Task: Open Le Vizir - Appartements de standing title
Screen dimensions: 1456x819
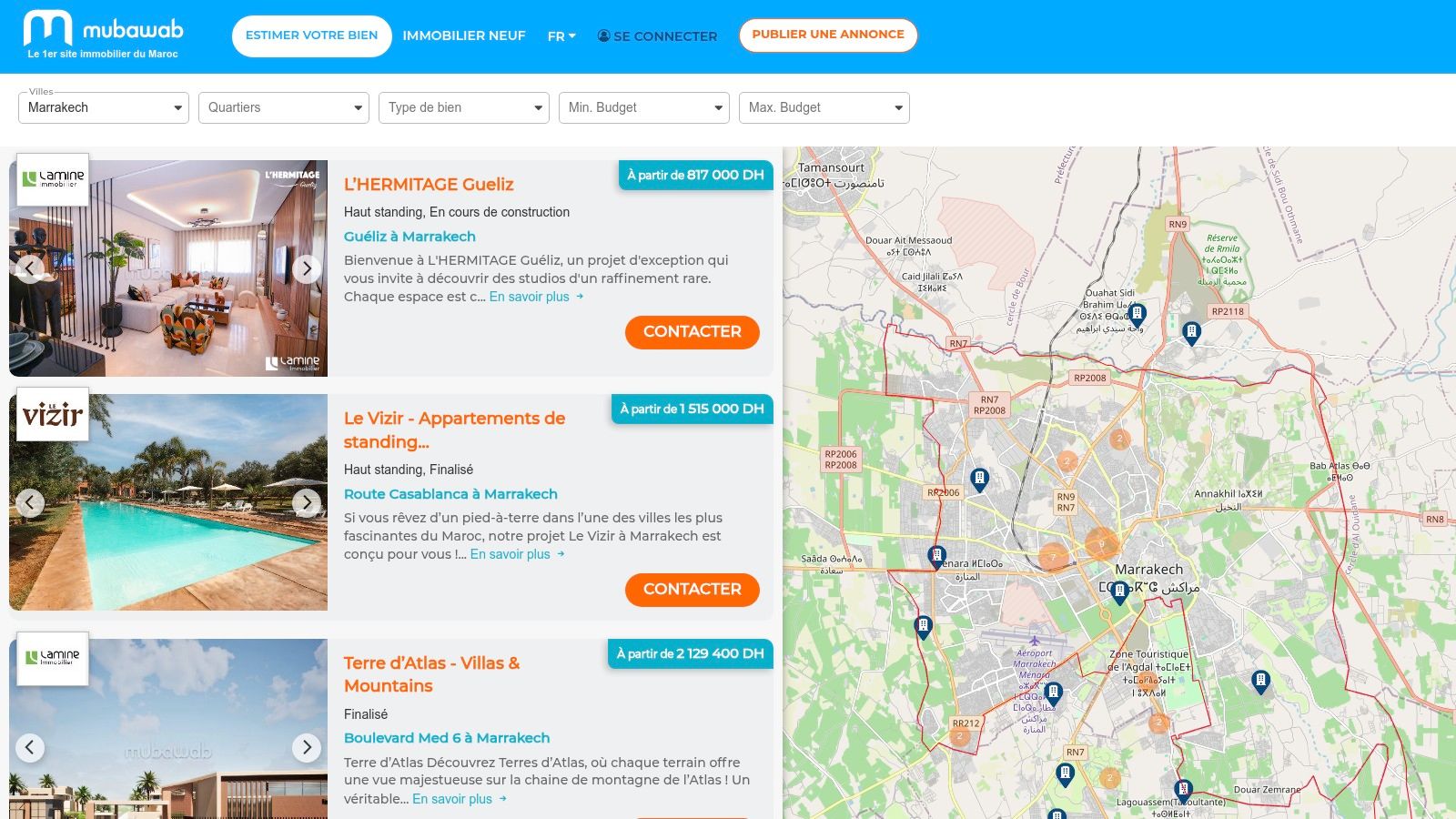Action: click(454, 430)
